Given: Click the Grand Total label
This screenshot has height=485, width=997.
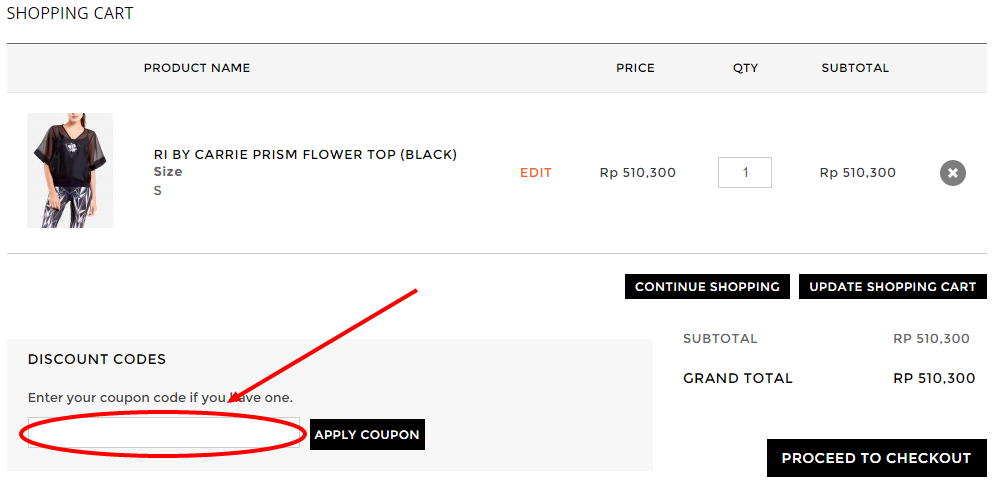Looking at the screenshot, I should (x=737, y=378).
